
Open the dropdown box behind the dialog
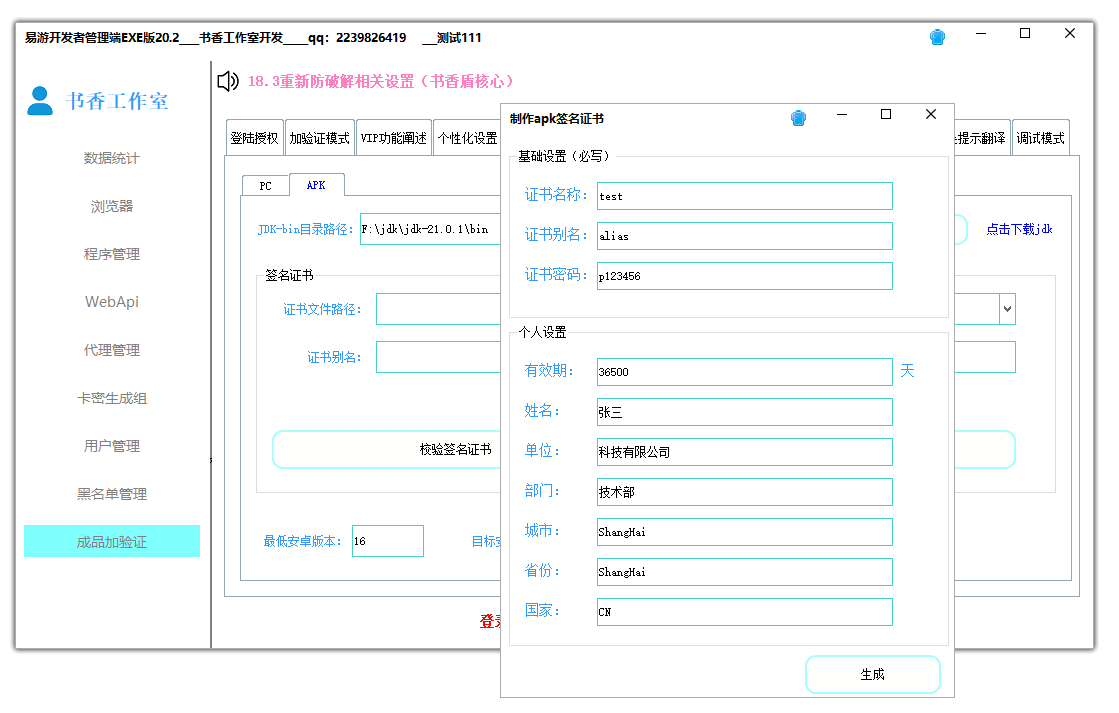[1007, 309]
